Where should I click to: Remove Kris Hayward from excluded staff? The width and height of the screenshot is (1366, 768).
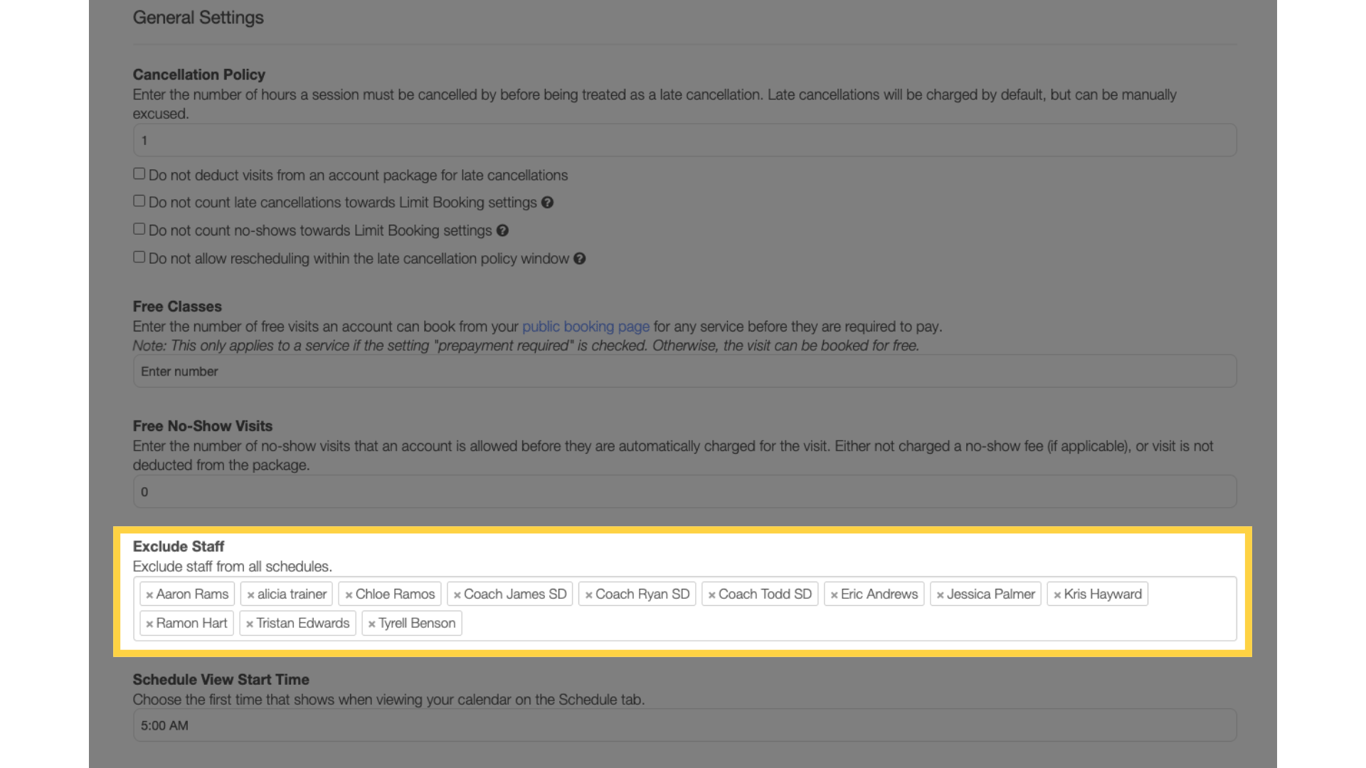(x=1057, y=595)
